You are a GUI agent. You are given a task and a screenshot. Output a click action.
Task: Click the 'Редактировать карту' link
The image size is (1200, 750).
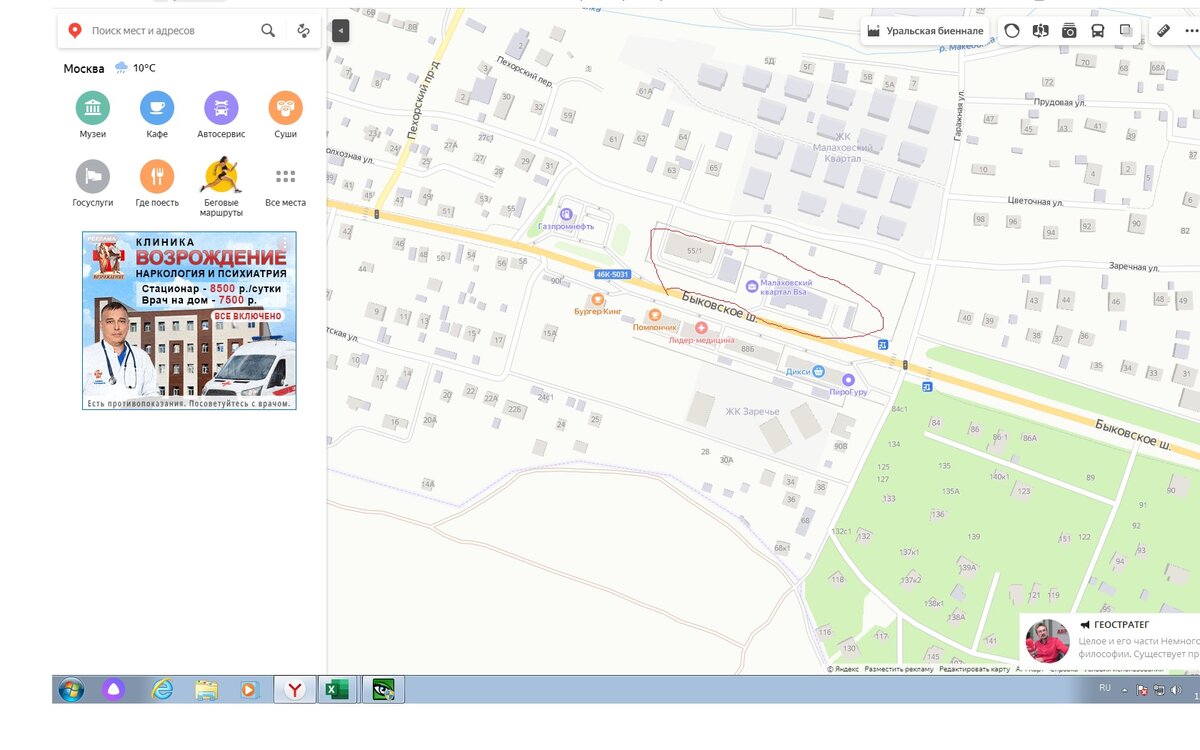pos(974,669)
